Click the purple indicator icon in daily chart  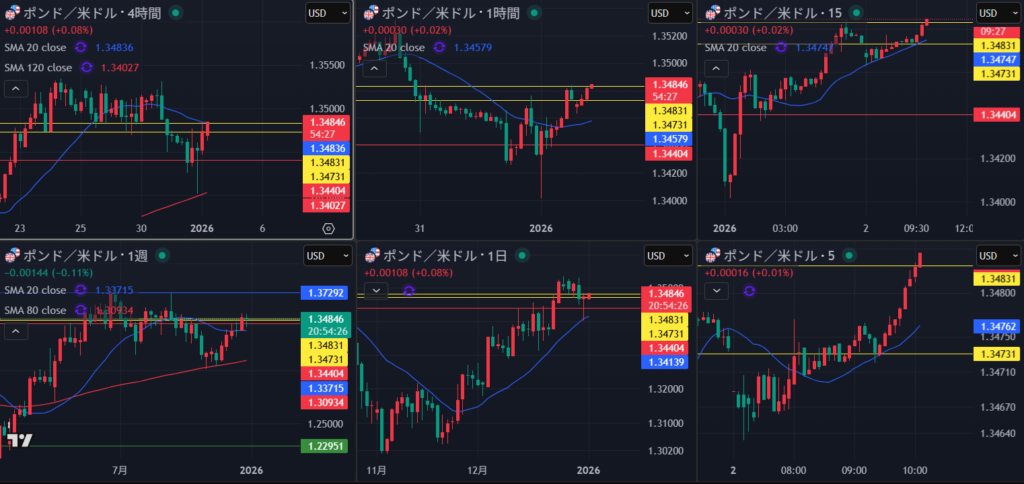pyautogui.click(x=408, y=291)
